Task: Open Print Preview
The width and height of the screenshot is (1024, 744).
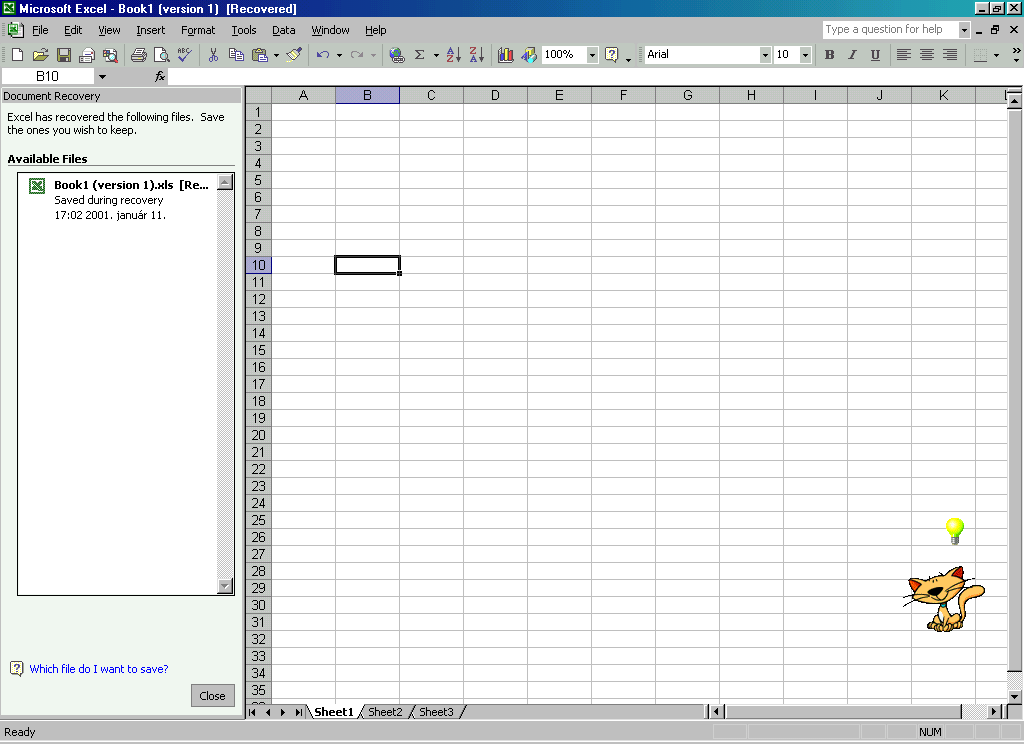Action: pos(161,55)
